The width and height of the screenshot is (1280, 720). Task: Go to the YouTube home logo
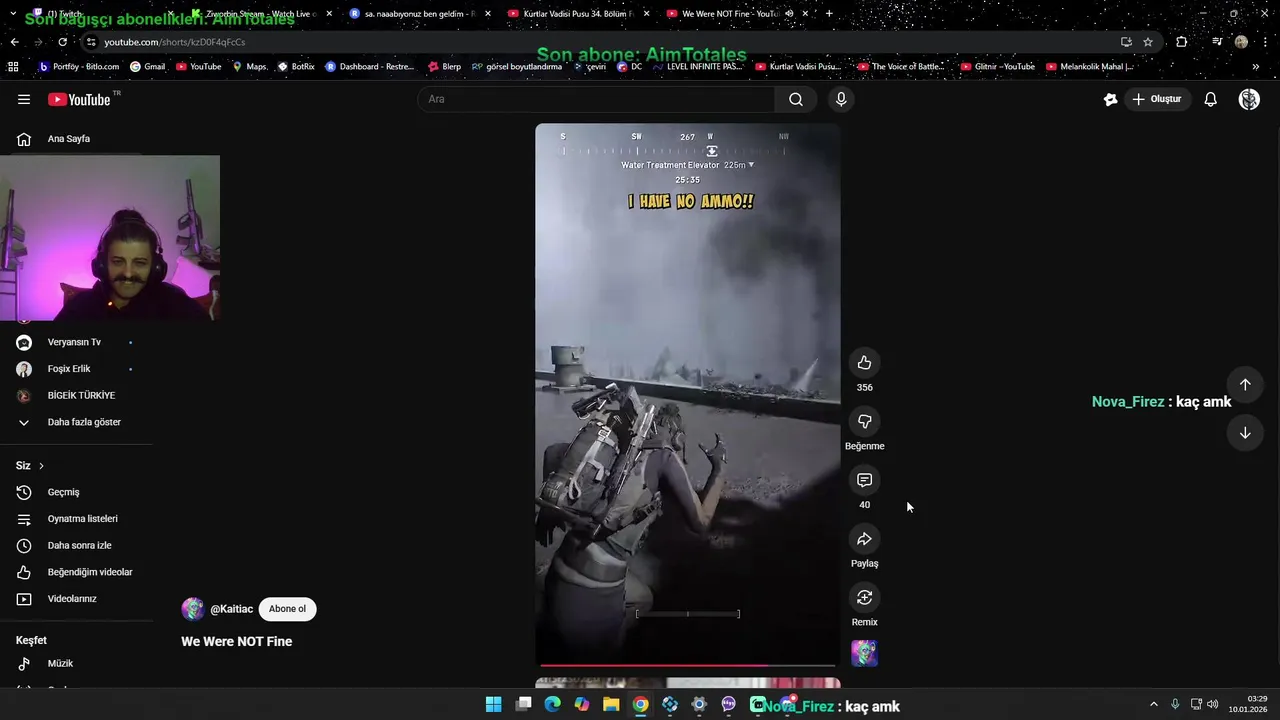[x=79, y=99]
